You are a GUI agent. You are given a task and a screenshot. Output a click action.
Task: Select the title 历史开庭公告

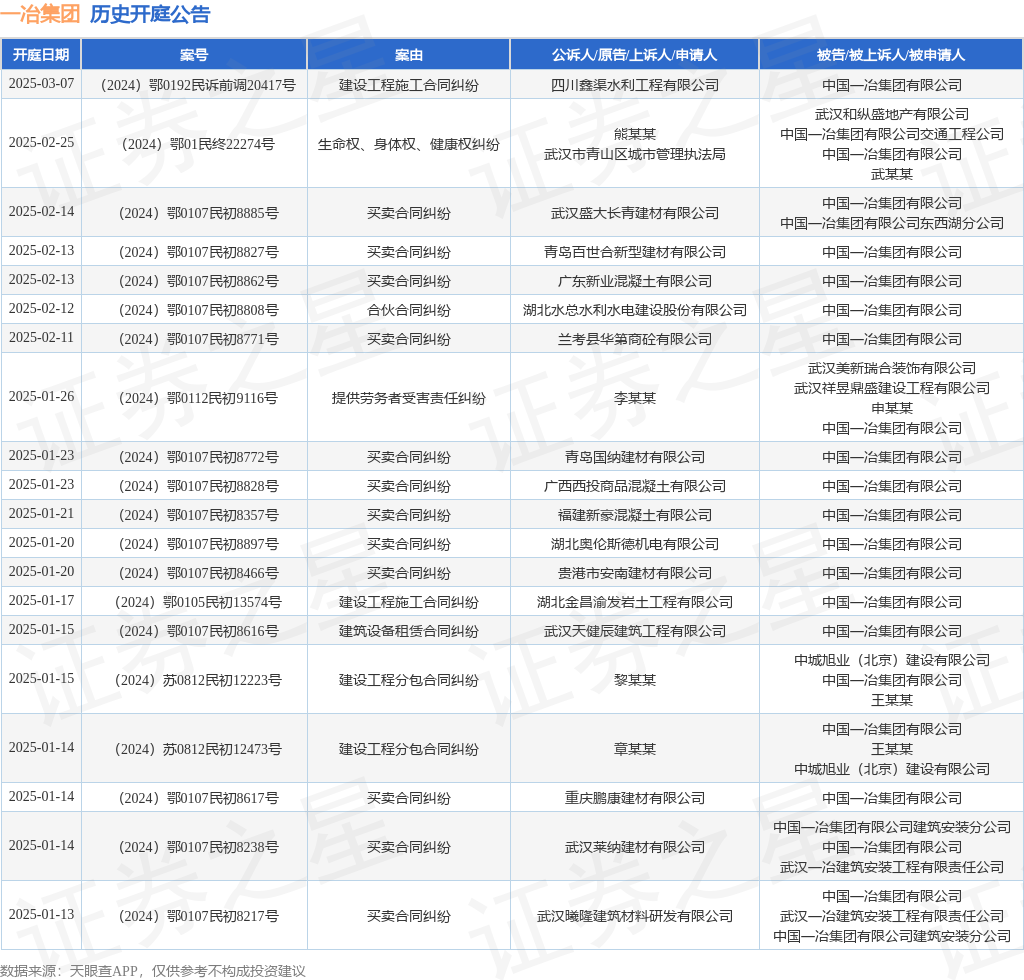tap(150, 14)
